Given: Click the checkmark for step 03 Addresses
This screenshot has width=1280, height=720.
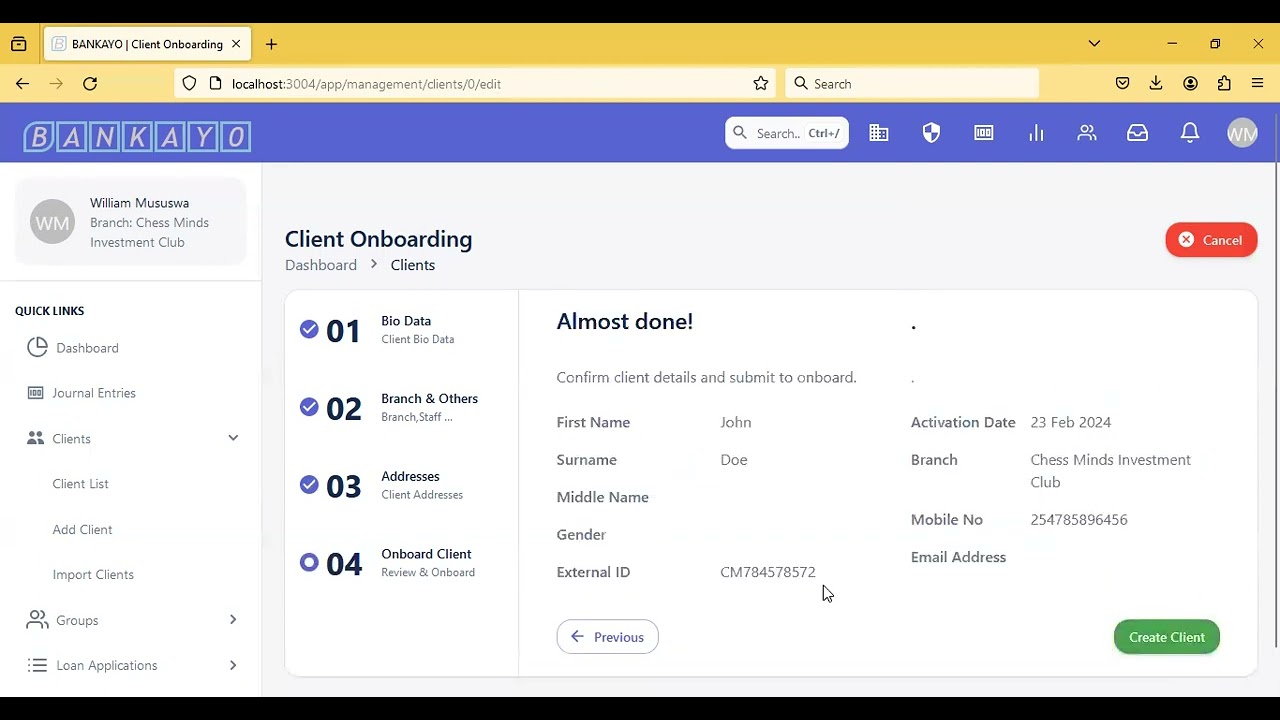Looking at the screenshot, I should click(x=309, y=485).
